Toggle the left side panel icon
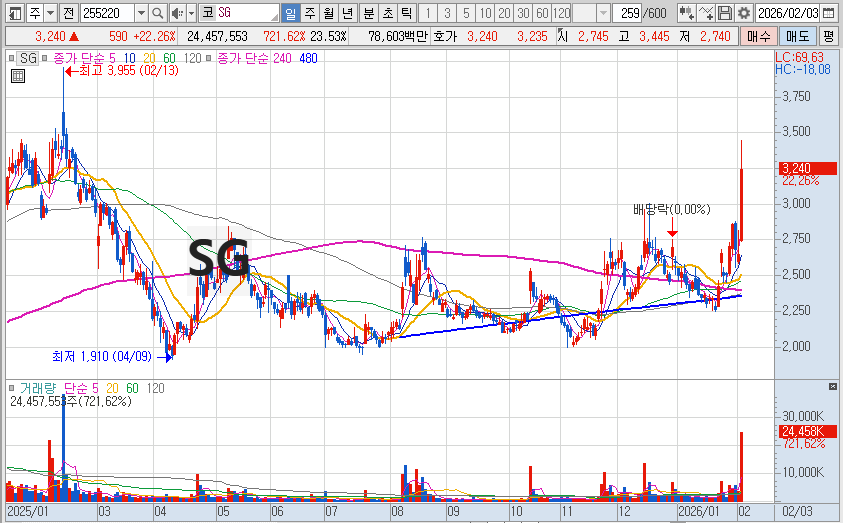This screenshot has width=843, height=523. pos(15,13)
